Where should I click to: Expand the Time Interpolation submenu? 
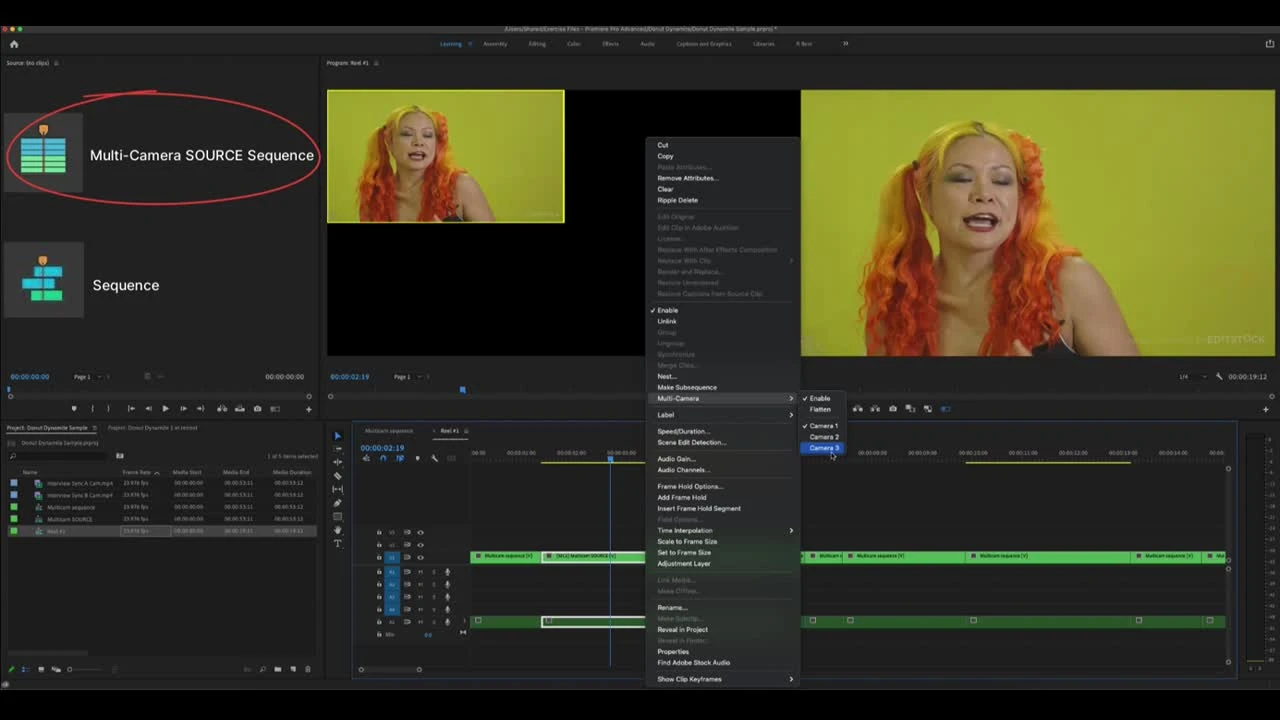[723, 531]
